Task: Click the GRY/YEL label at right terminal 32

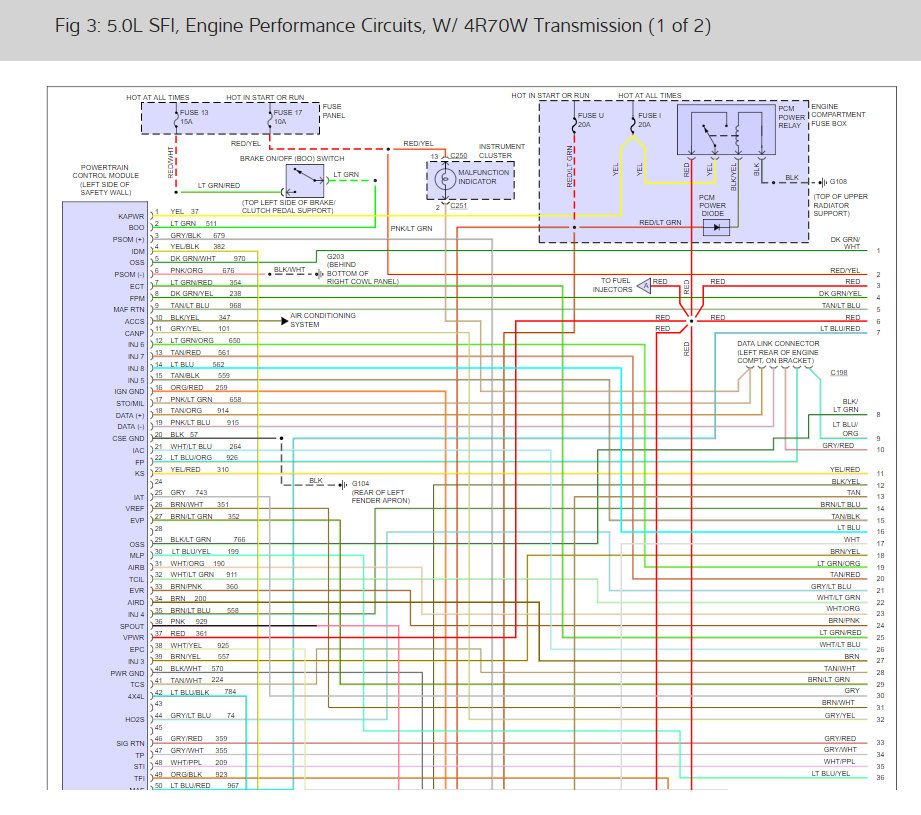Action: pyautogui.click(x=840, y=715)
